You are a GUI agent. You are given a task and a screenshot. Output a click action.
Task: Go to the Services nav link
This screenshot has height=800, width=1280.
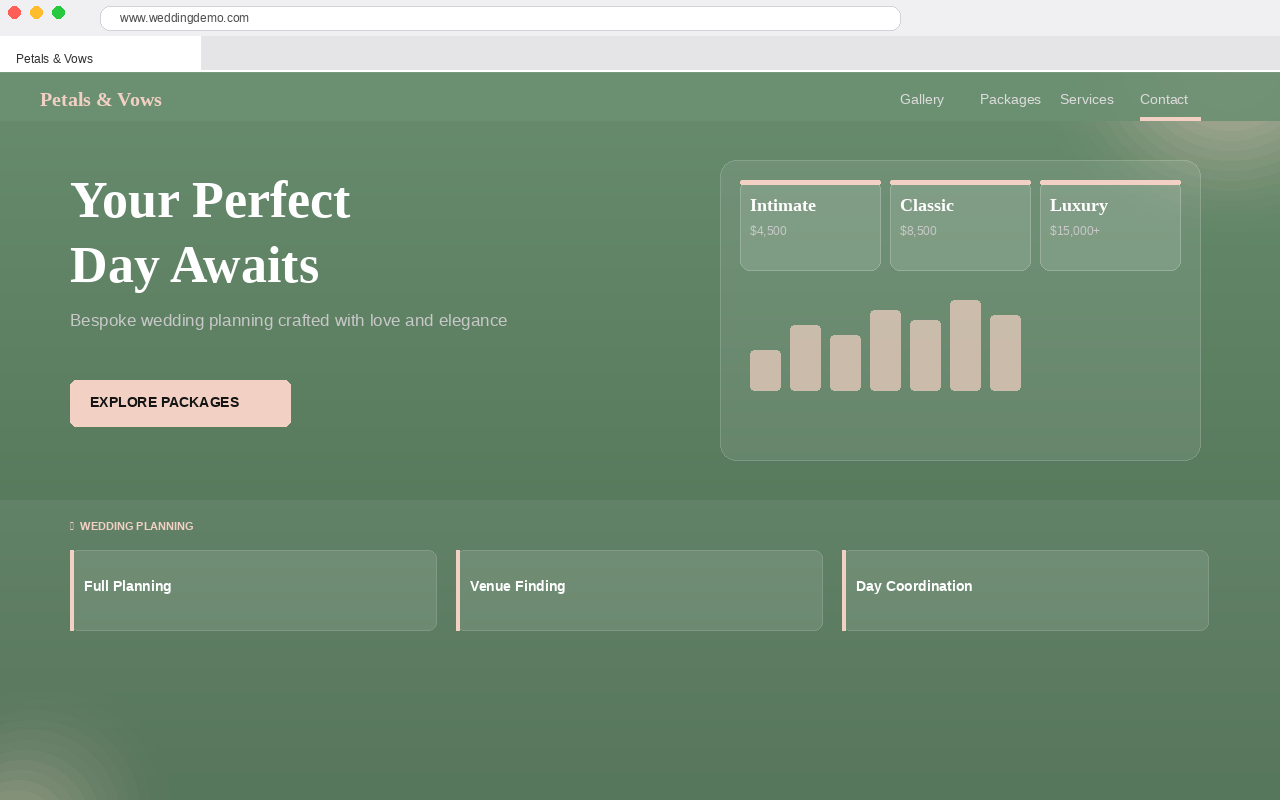point(1087,99)
